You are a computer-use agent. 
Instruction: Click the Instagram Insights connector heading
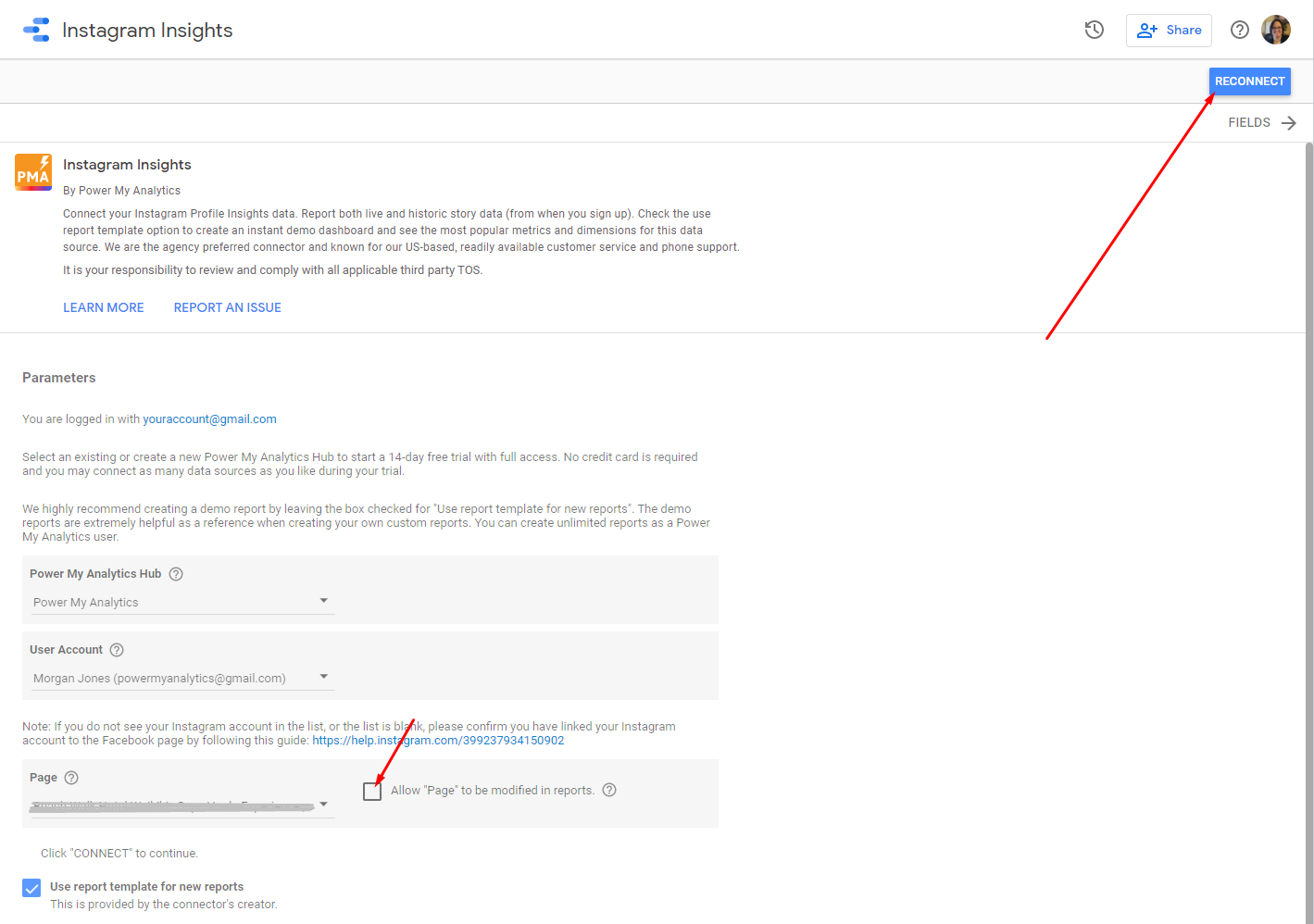(x=127, y=165)
